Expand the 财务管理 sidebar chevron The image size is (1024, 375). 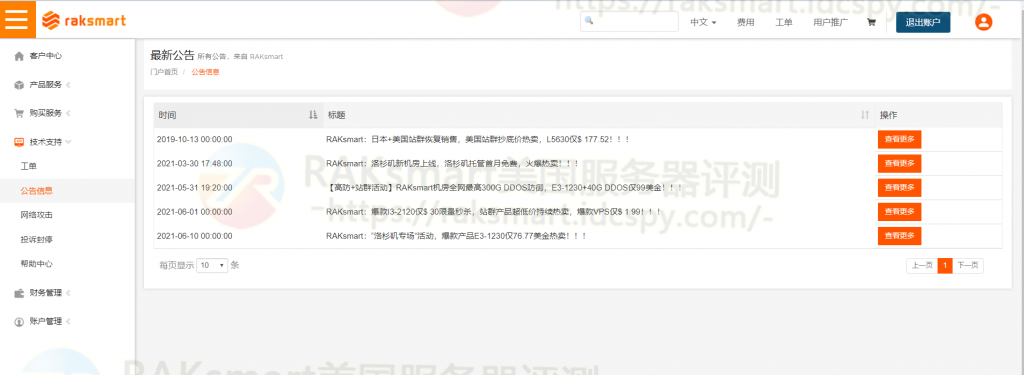coord(68,293)
